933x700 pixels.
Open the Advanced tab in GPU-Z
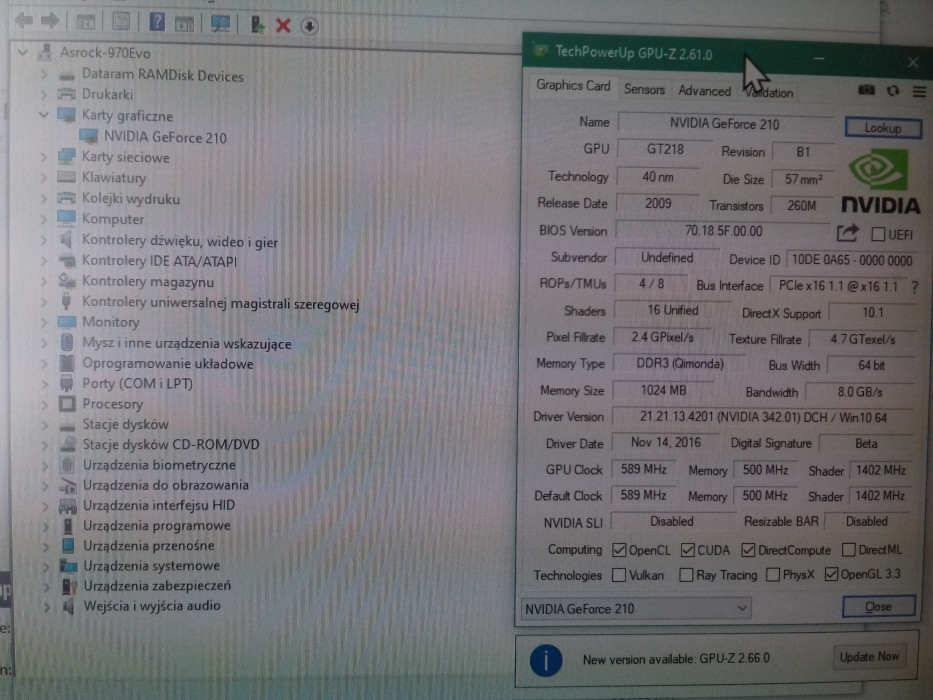click(x=705, y=90)
